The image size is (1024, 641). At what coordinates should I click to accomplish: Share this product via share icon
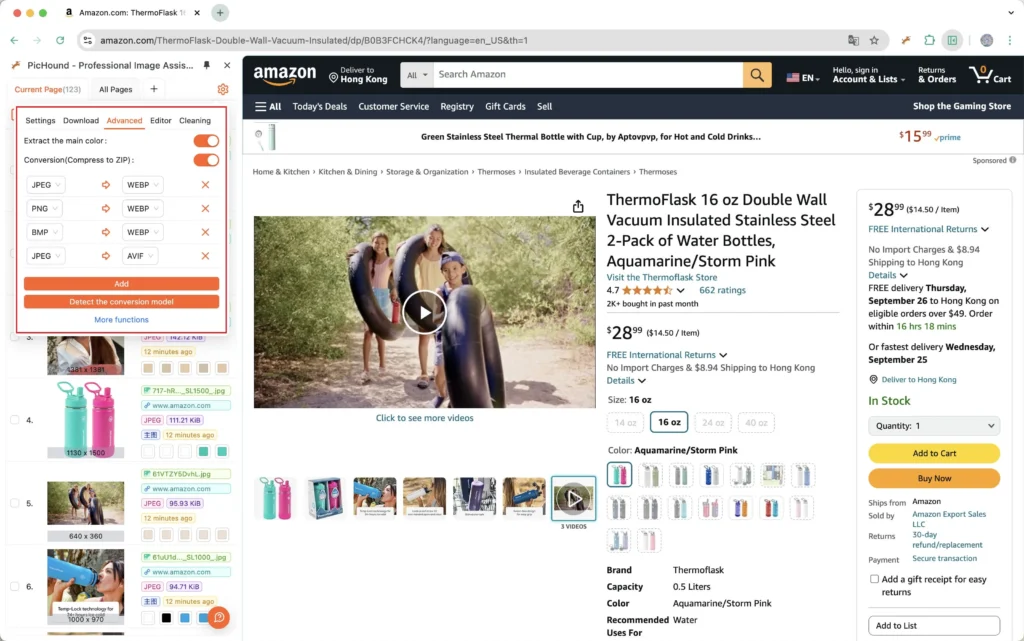(578, 206)
